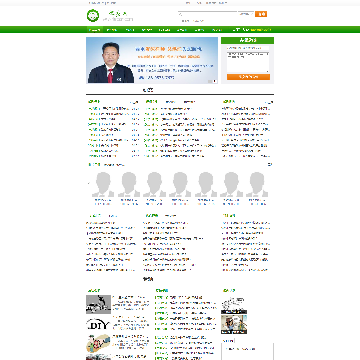Viewport: 360px width, 360px height.
Task: Click the orange submit button in consultation form
Action: (248, 77)
